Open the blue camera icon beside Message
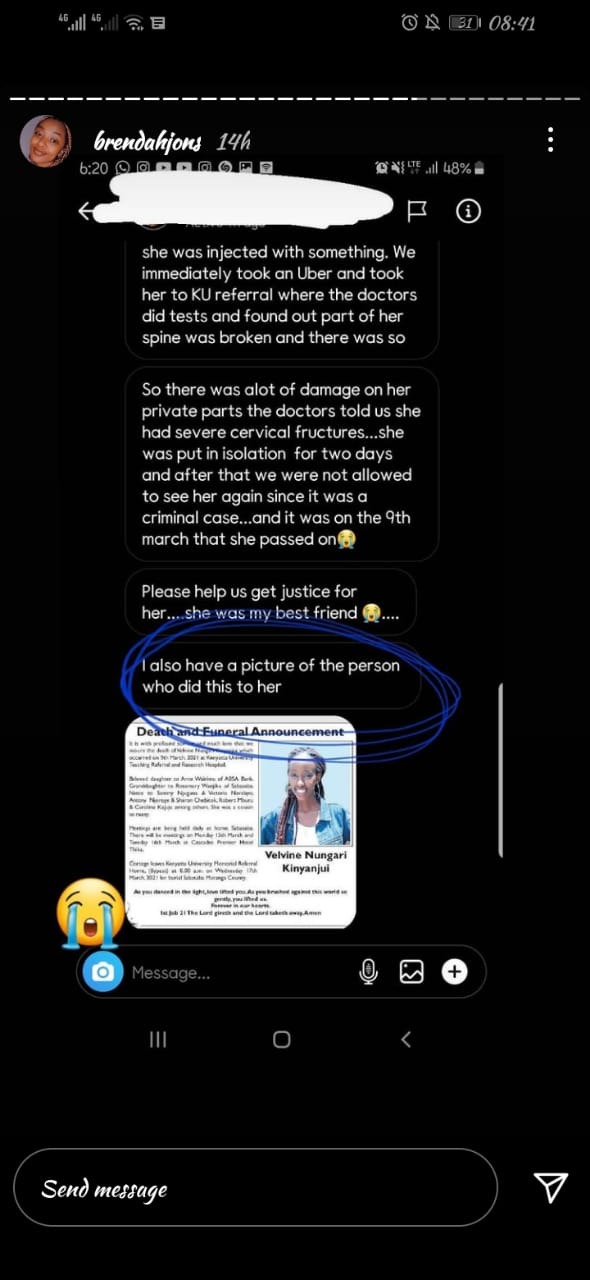The image size is (590, 1280). [102, 971]
